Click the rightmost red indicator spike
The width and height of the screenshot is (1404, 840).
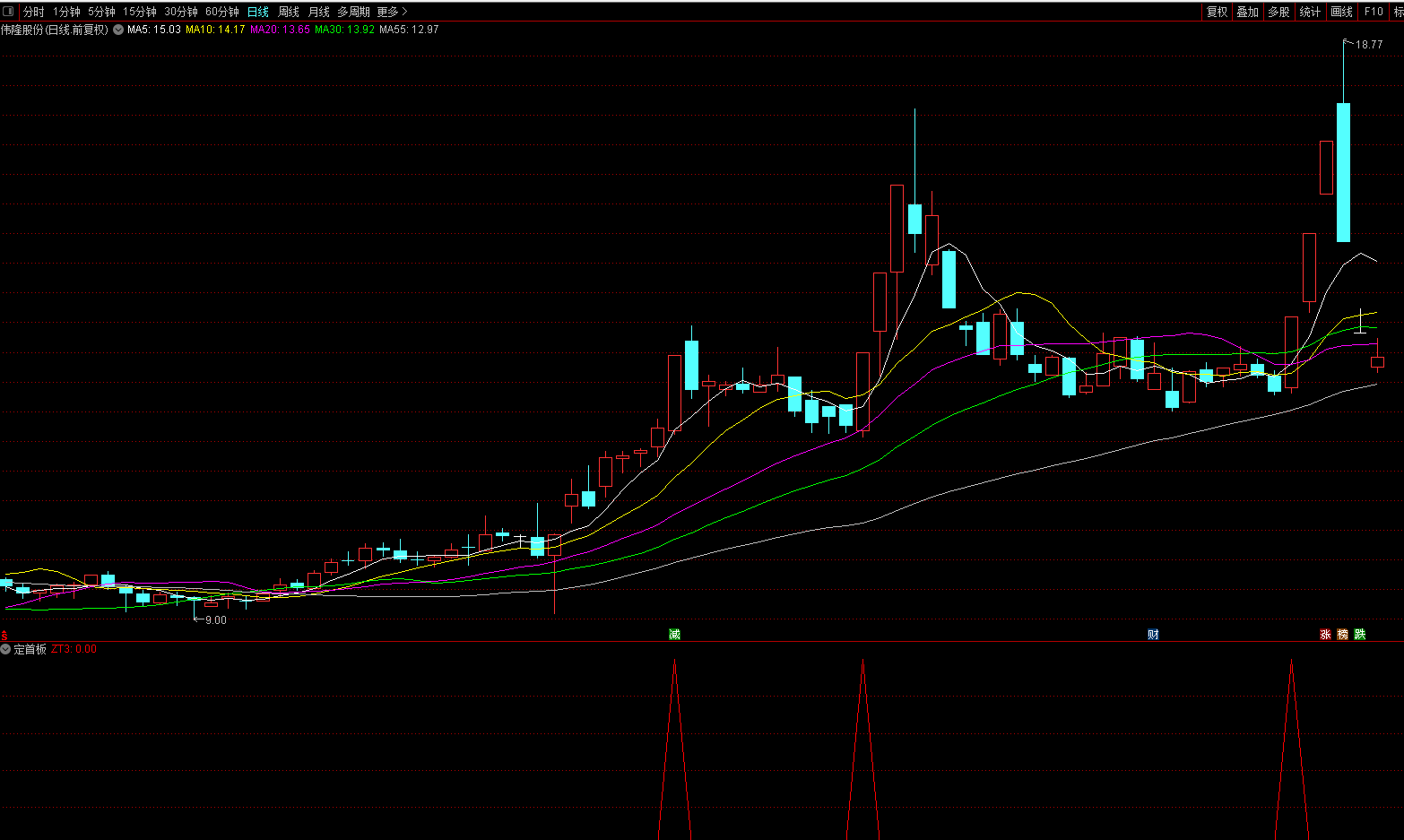coord(1291,749)
